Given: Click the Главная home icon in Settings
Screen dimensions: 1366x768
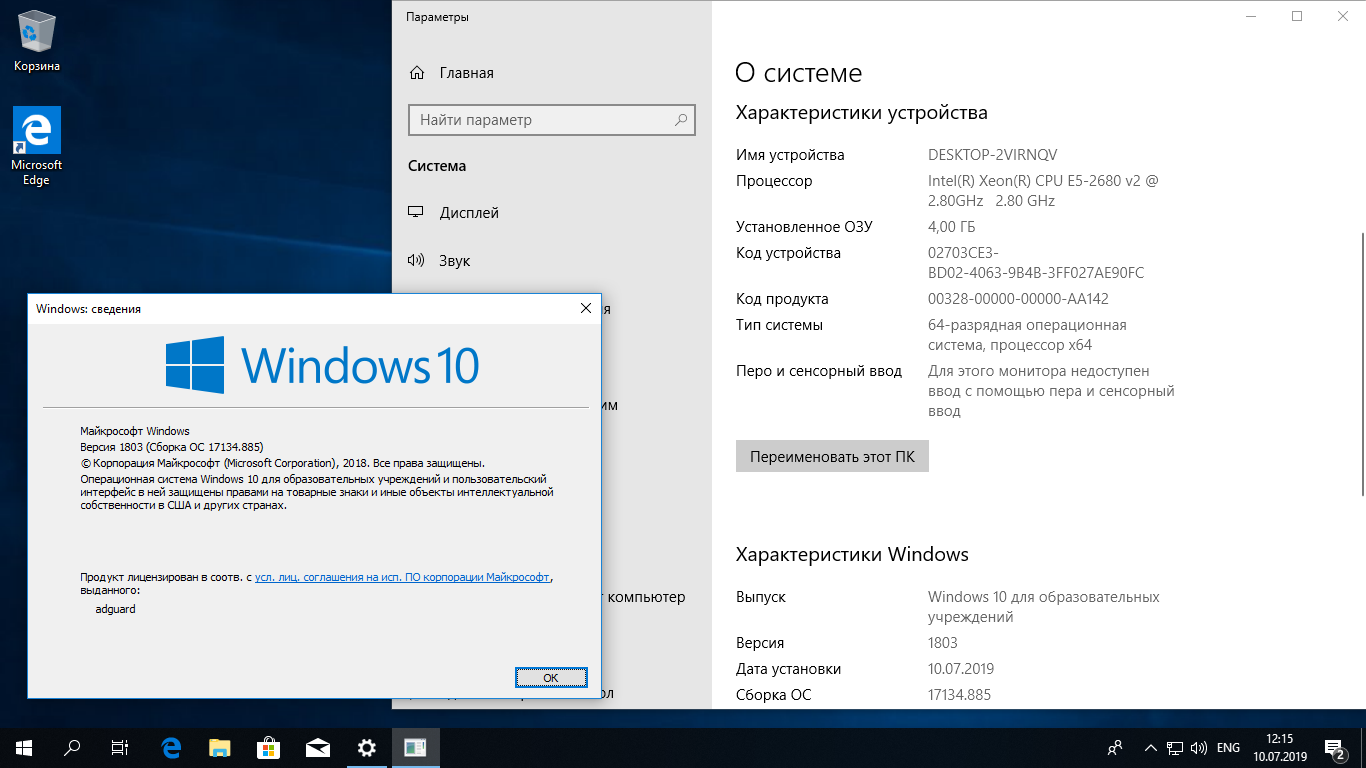Looking at the screenshot, I should click(x=417, y=73).
